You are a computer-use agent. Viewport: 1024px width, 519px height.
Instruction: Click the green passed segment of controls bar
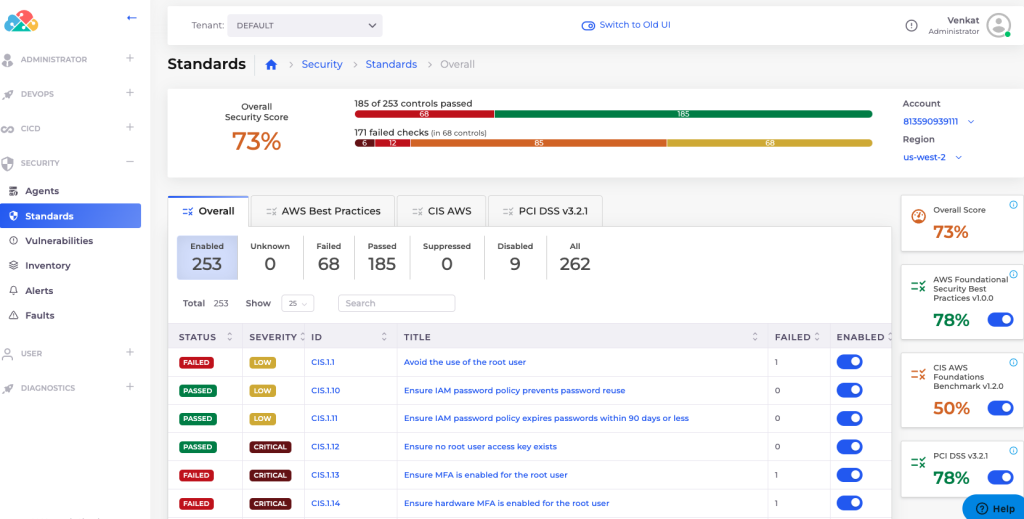(x=682, y=114)
